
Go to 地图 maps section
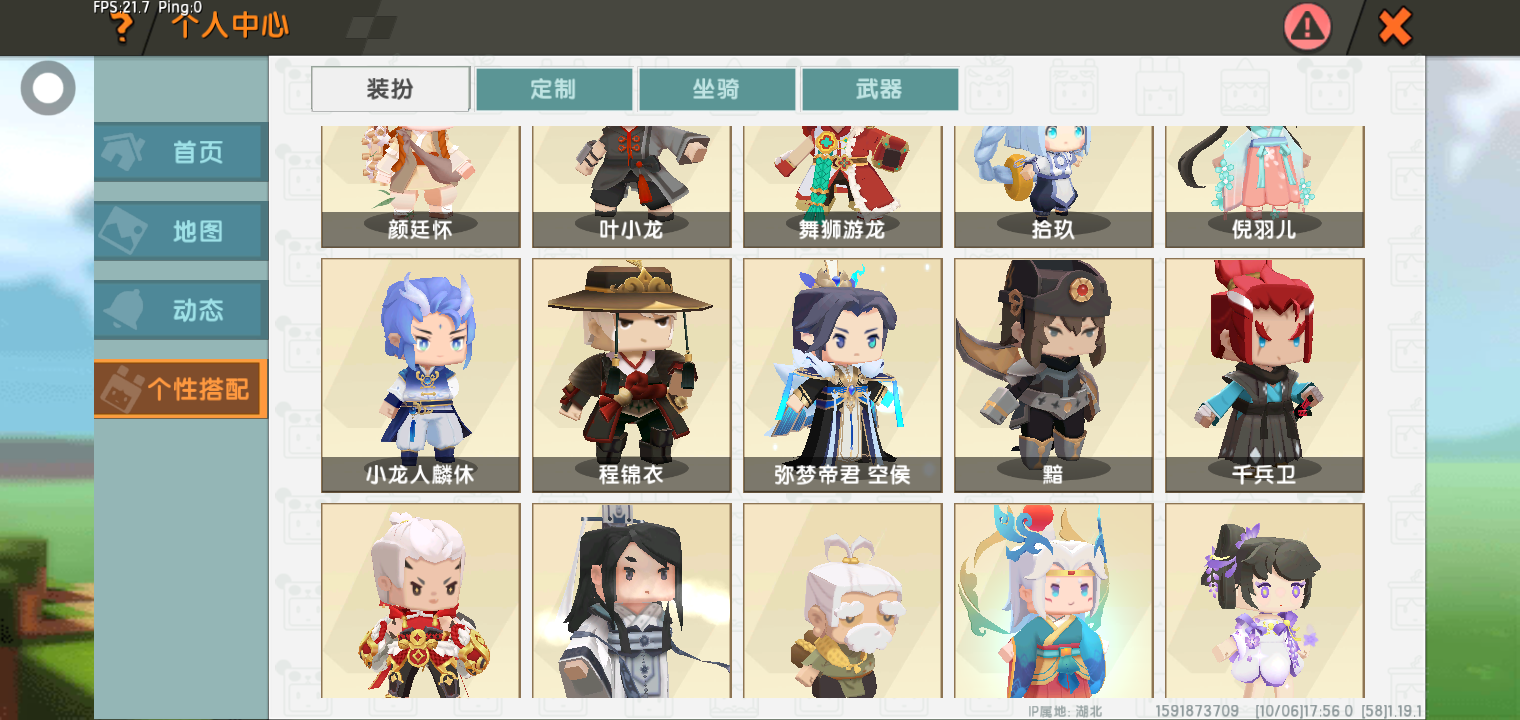click(x=181, y=231)
